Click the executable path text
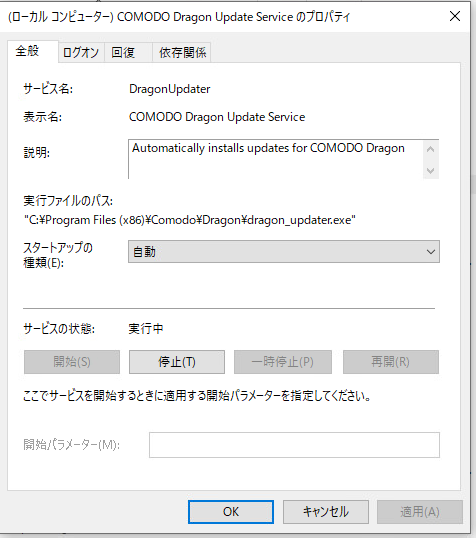 tap(189, 220)
